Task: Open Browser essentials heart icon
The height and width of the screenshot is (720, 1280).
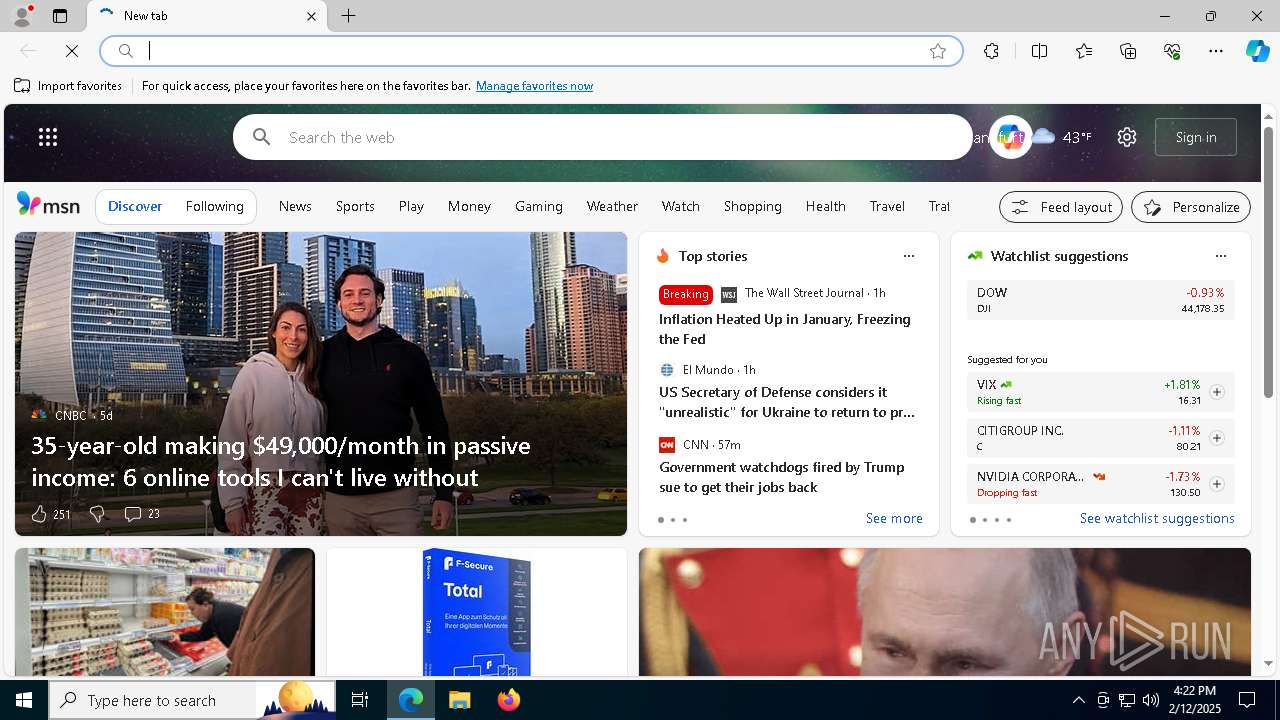Action: click(1172, 51)
